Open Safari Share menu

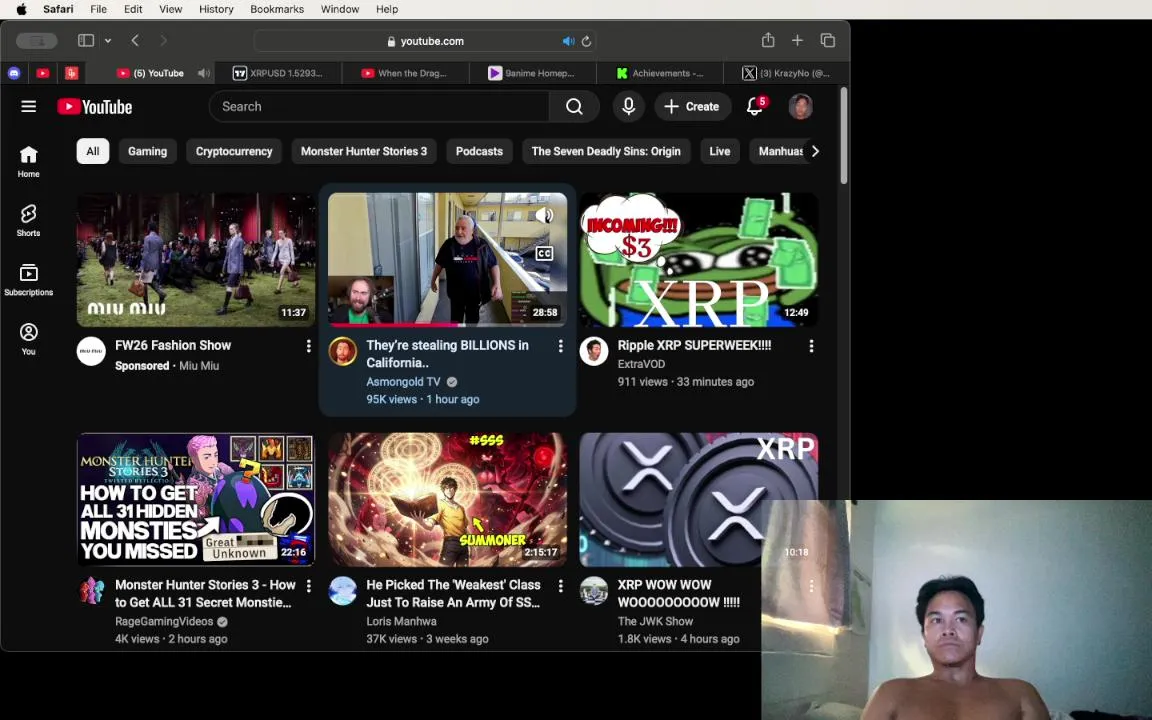768,40
